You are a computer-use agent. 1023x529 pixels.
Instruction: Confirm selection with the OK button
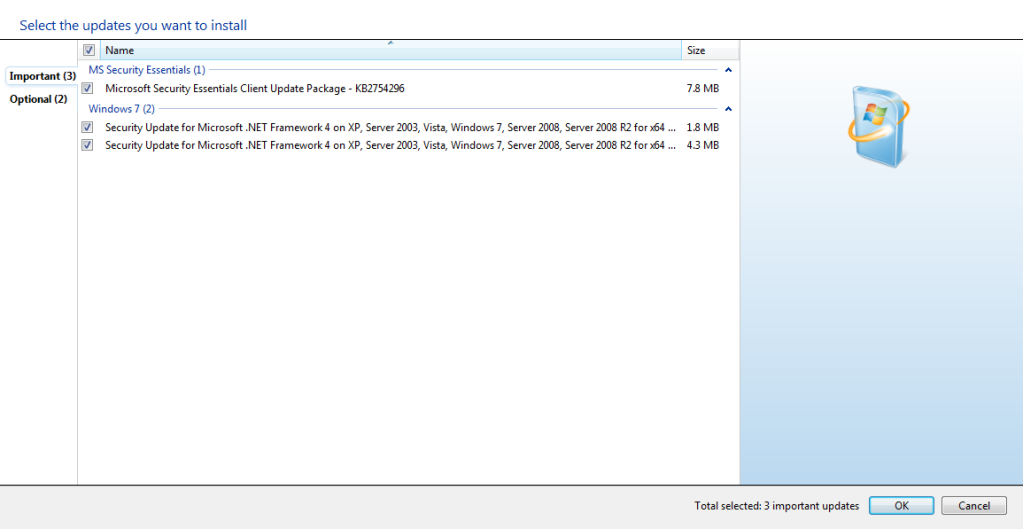click(901, 506)
